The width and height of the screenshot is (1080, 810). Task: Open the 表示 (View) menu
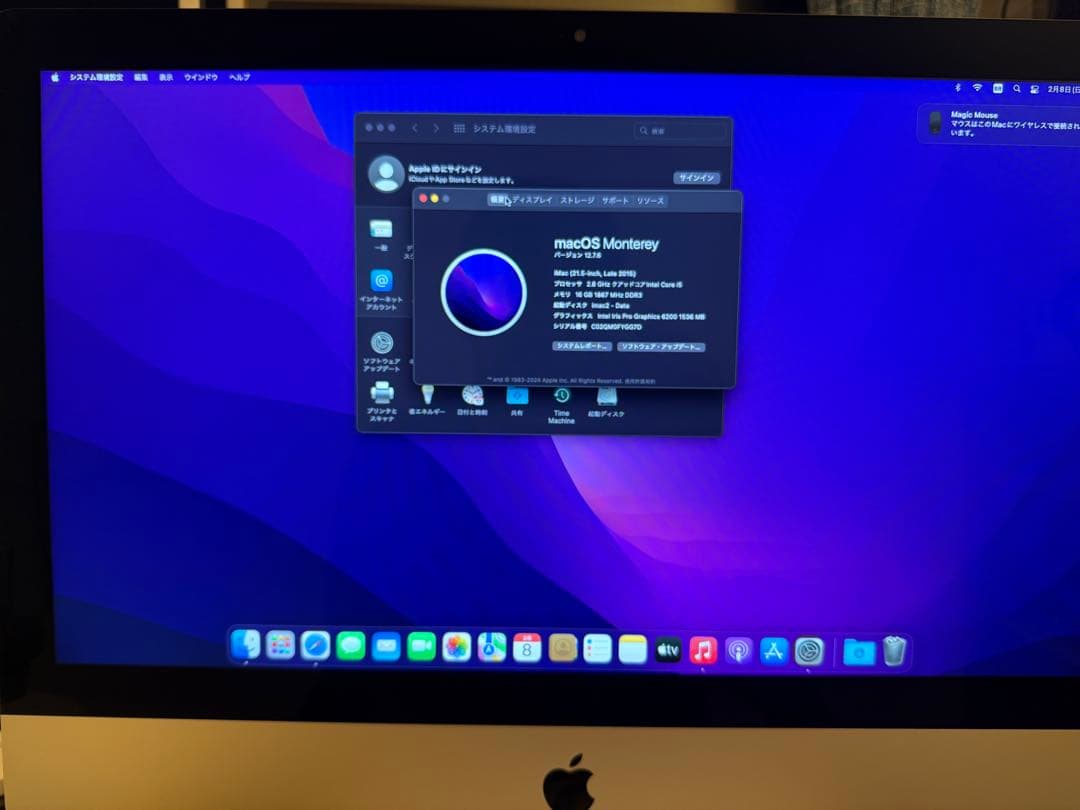(x=166, y=76)
